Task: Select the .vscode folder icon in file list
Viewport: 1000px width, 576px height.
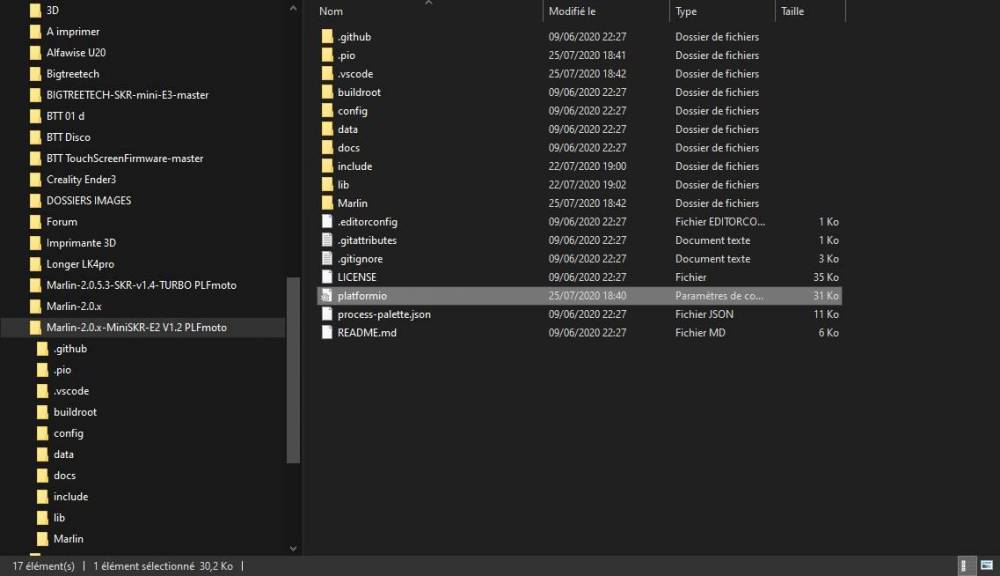Action: [327, 73]
